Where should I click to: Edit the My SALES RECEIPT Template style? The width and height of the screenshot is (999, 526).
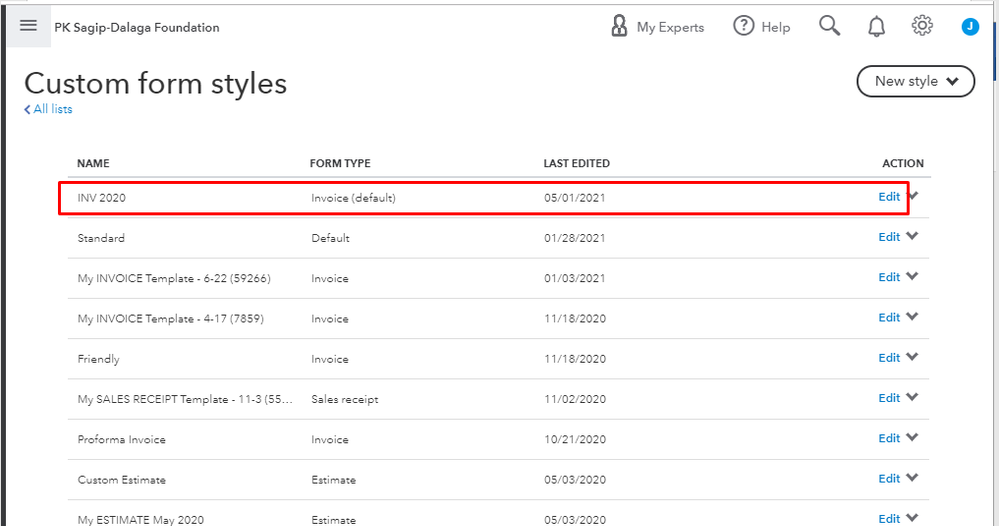pyautogui.click(x=889, y=398)
